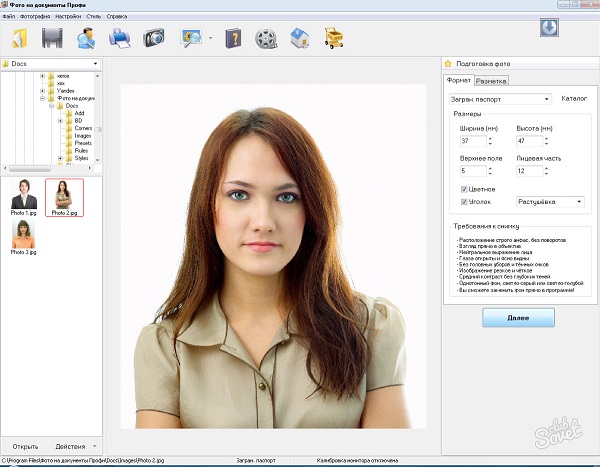
Task: Click the folder tree scrollbar up arrow
Action: click(98, 76)
